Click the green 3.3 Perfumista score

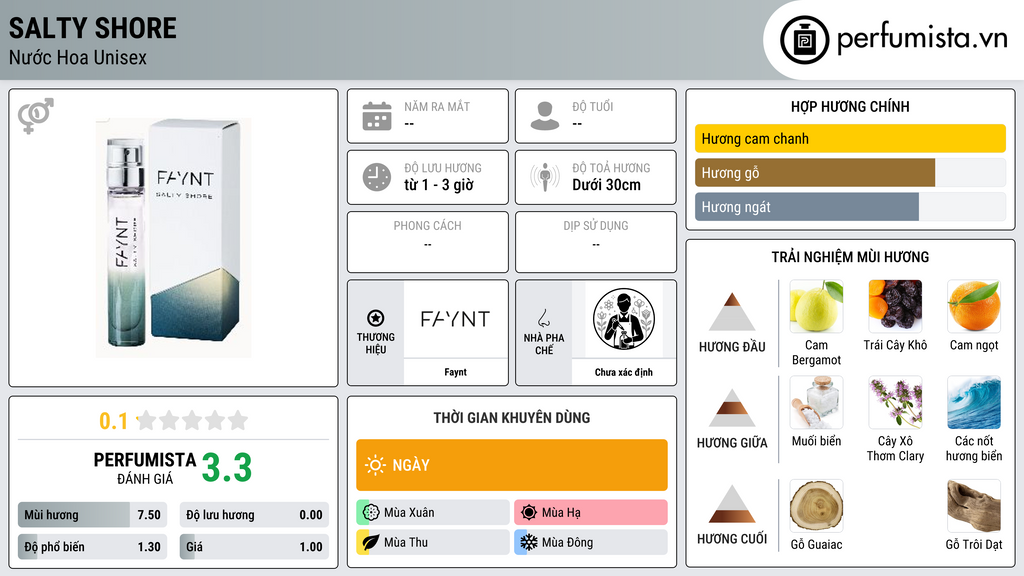[x=227, y=468]
